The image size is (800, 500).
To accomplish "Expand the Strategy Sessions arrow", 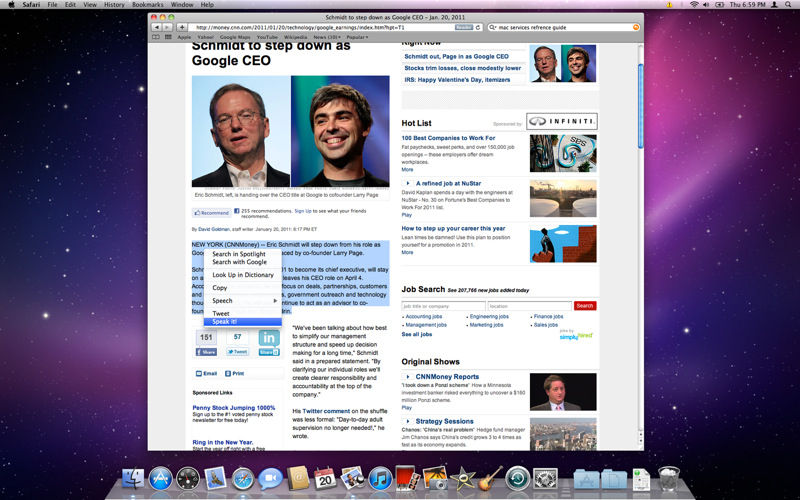I will (408, 421).
